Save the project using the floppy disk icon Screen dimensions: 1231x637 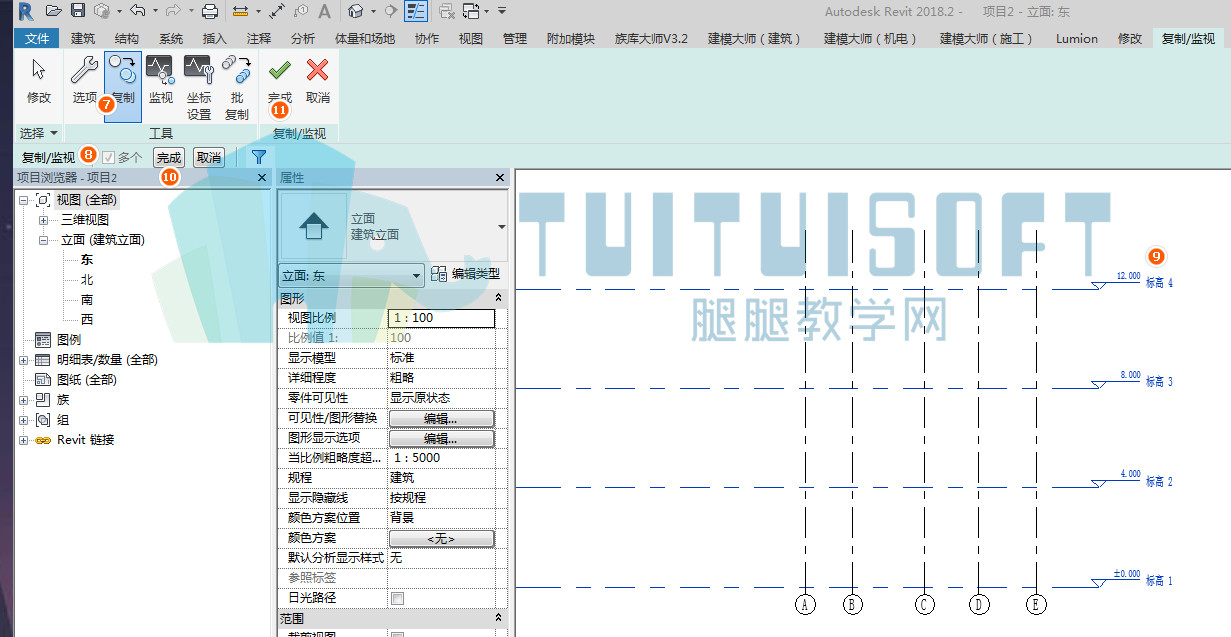pyautogui.click(x=78, y=11)
